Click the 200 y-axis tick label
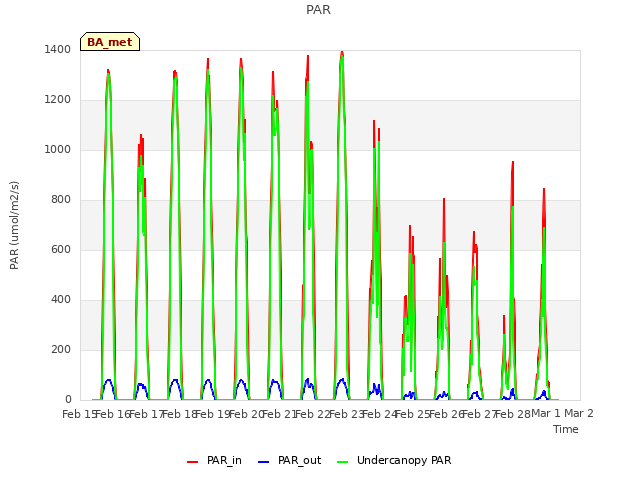This screenshot has width=640, height=480. (61, 349)
